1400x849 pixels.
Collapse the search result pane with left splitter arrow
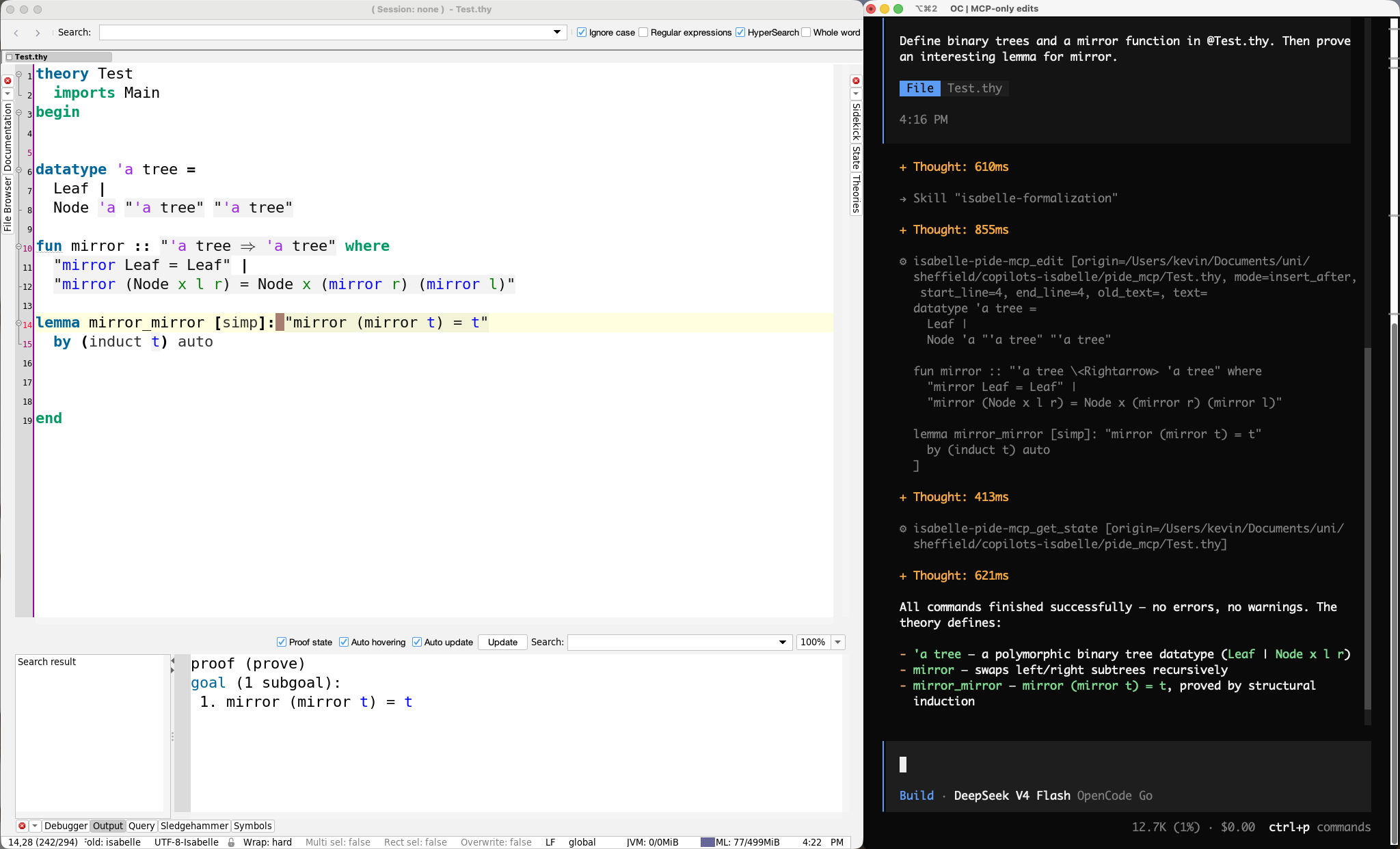pyautogui.click(x=172, y=661)
